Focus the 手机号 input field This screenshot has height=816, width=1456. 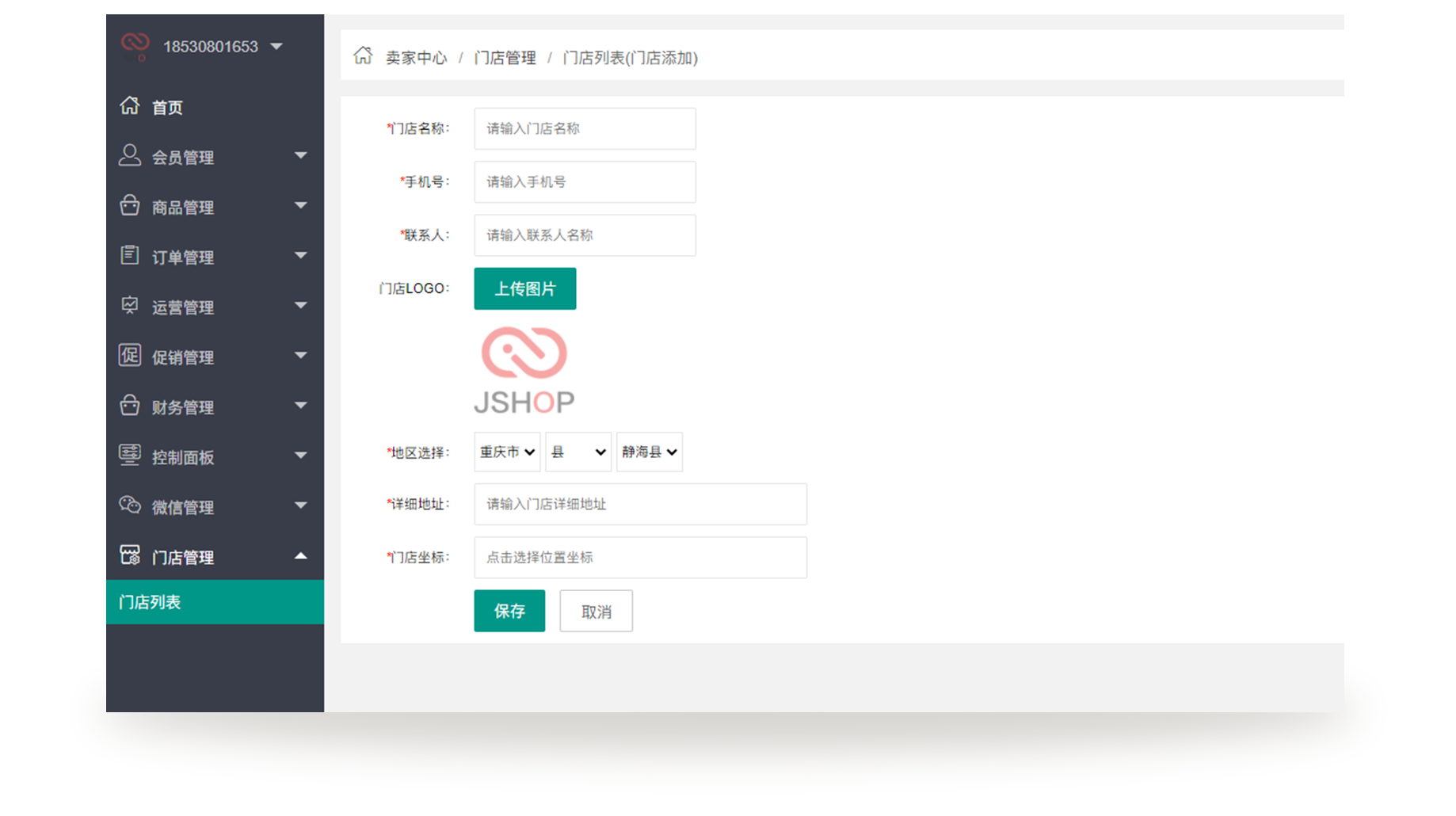coord(585,181)
